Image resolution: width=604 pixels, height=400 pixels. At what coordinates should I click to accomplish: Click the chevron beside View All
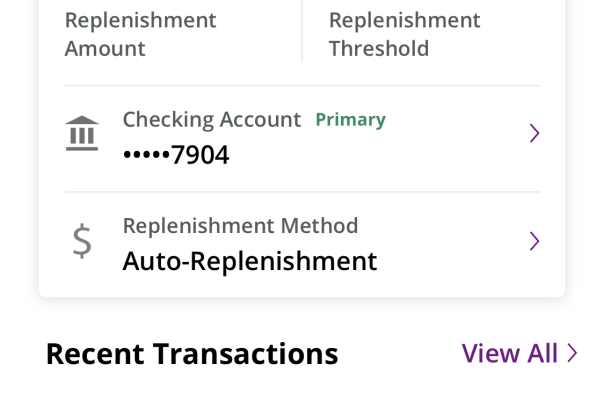click(x=572, y=353)
